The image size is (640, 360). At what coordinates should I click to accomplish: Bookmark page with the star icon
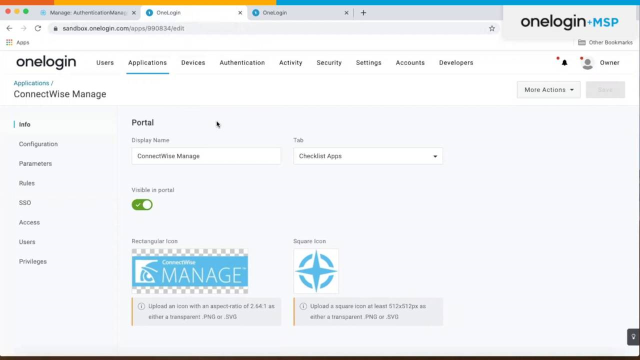(x=492, y=28)
